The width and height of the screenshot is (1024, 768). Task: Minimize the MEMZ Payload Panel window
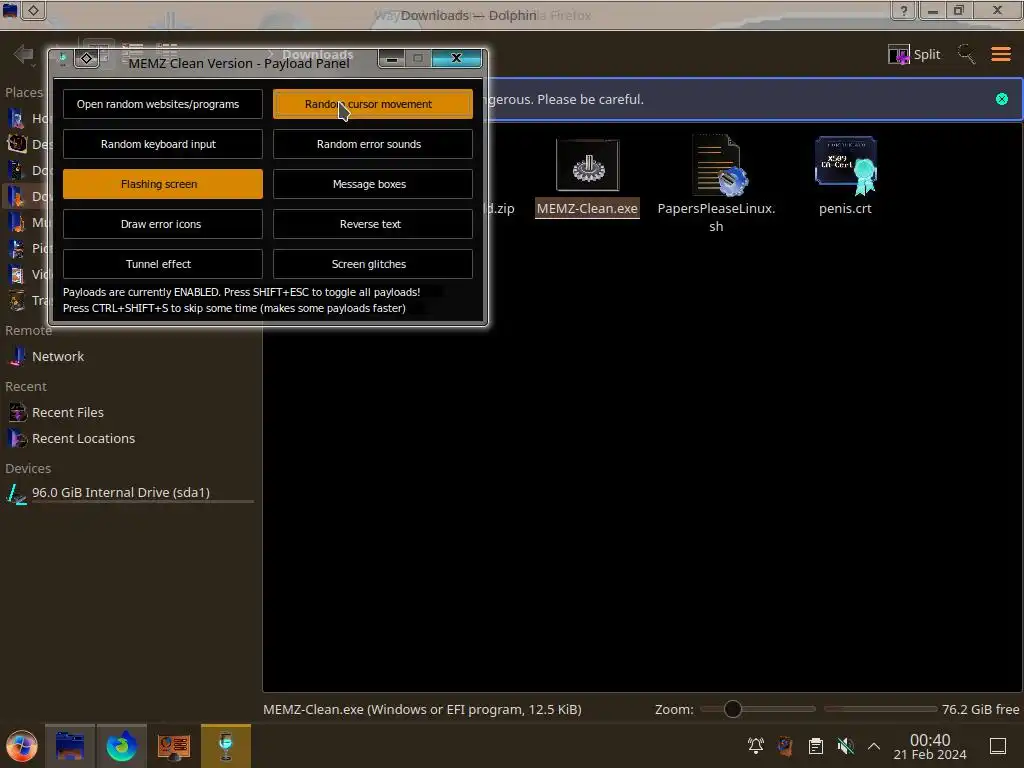(x=392, y=59)
